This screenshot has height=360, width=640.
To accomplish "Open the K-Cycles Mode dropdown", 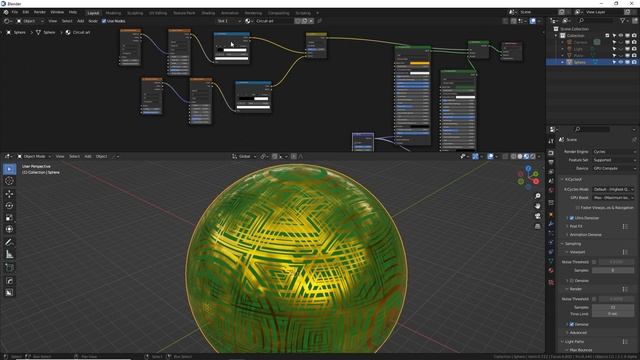I will (x=613, y=189).
